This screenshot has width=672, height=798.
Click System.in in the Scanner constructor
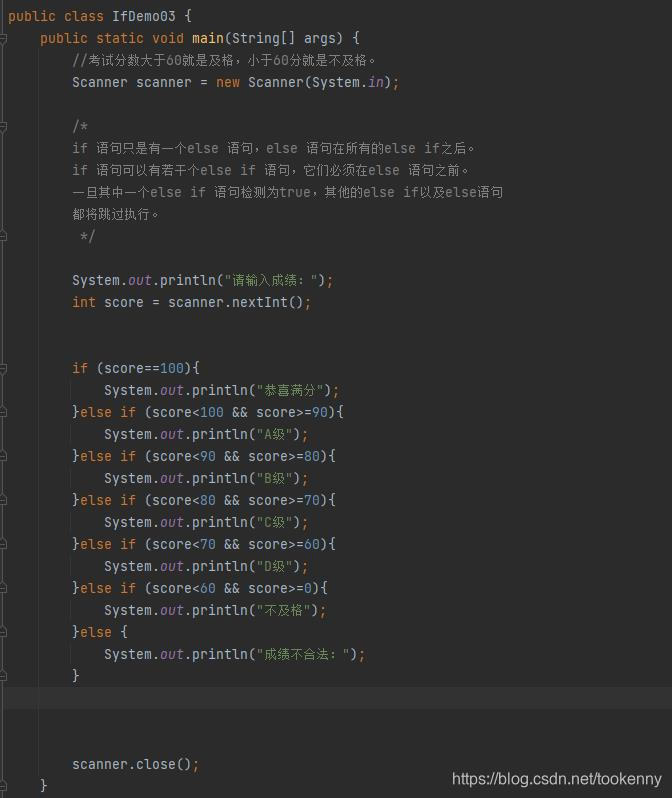pyautogui.click(x=347, y=82)
